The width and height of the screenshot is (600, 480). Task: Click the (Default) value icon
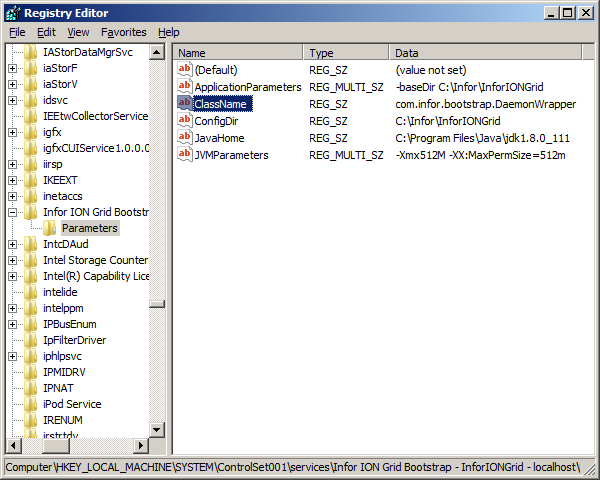(184, 69)
